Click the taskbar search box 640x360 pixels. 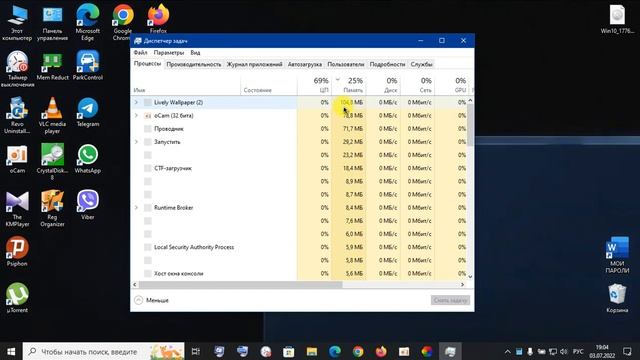pyautogui.click(x=104, y=351)
